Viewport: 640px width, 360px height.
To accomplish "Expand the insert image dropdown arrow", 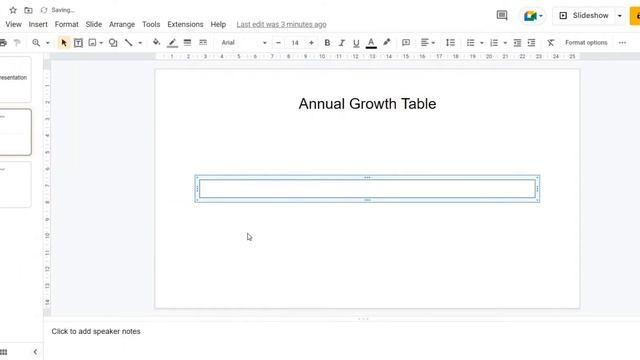I will point(101,43).
